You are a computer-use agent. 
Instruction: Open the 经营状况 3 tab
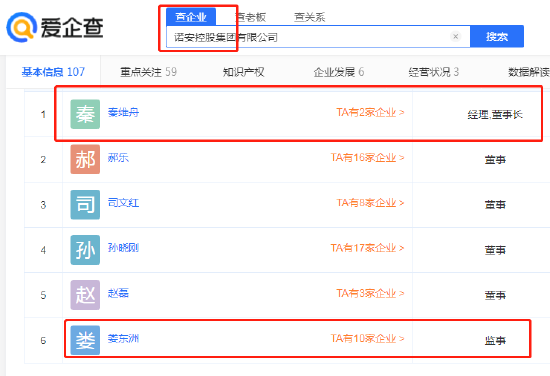(x=434, y=72)
